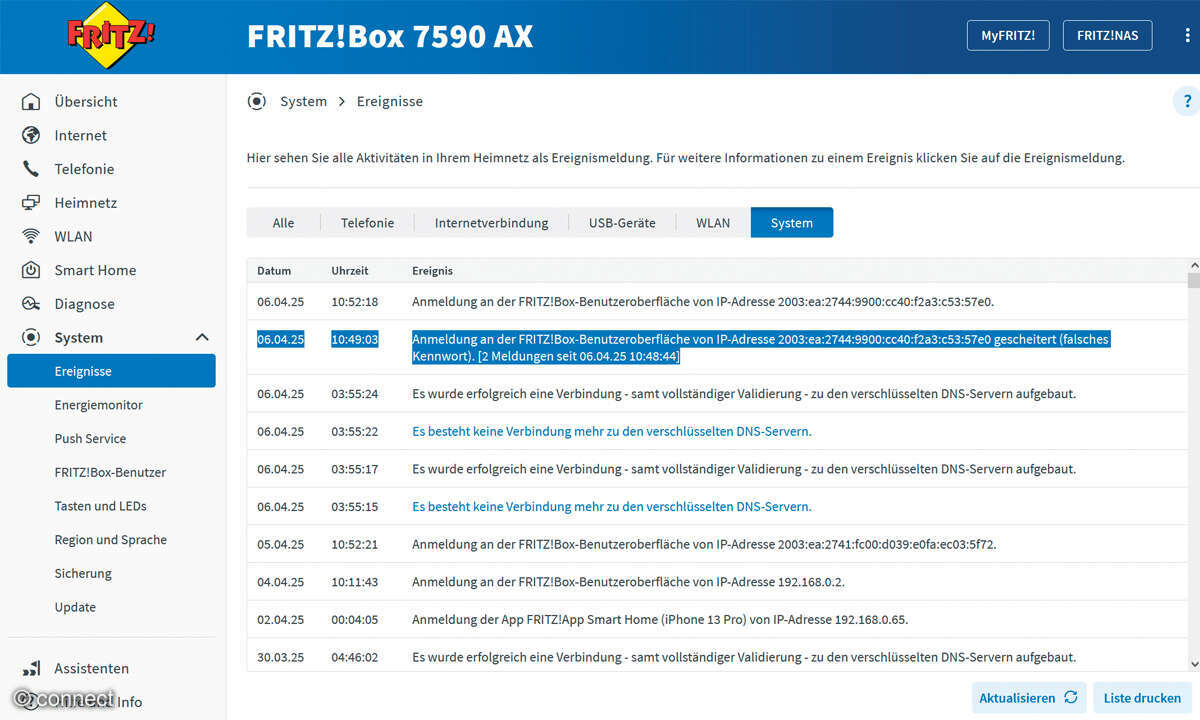Viewport: 1200px width, 720px height.
Task: Open the WLAN menu
Action: point(73,237)
